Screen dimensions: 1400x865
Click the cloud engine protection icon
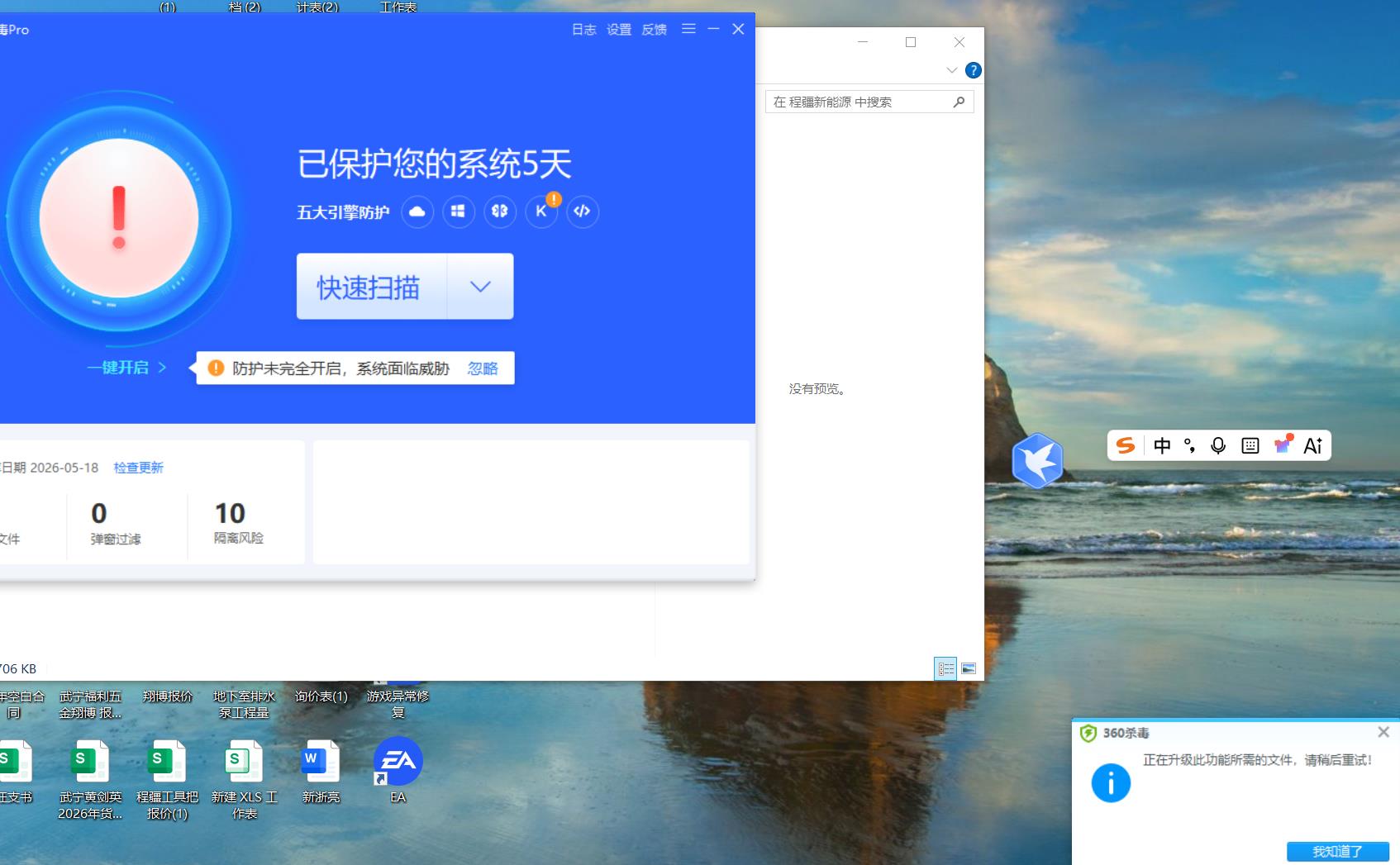pyautogui.click(x=417, y=211)
